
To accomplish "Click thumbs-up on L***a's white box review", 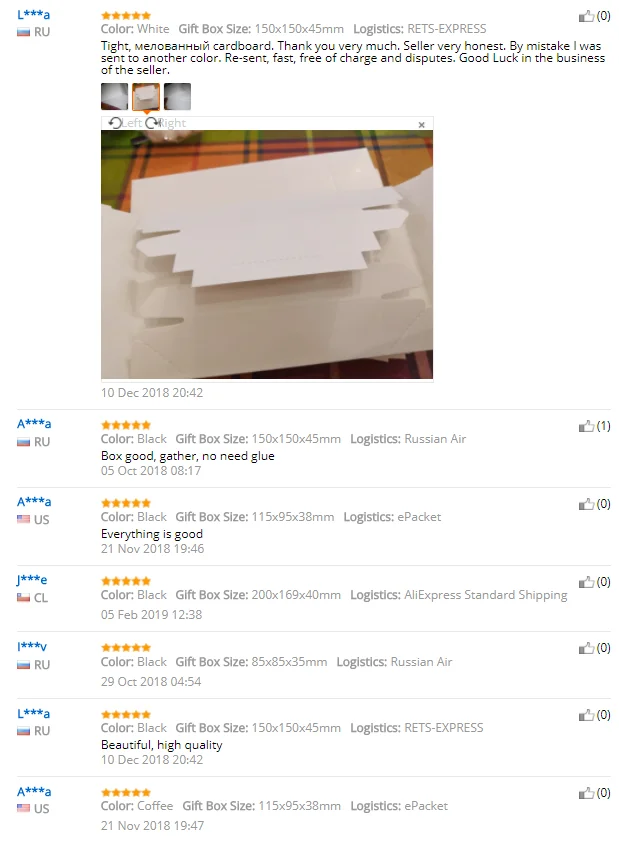I will click(586, 16).
